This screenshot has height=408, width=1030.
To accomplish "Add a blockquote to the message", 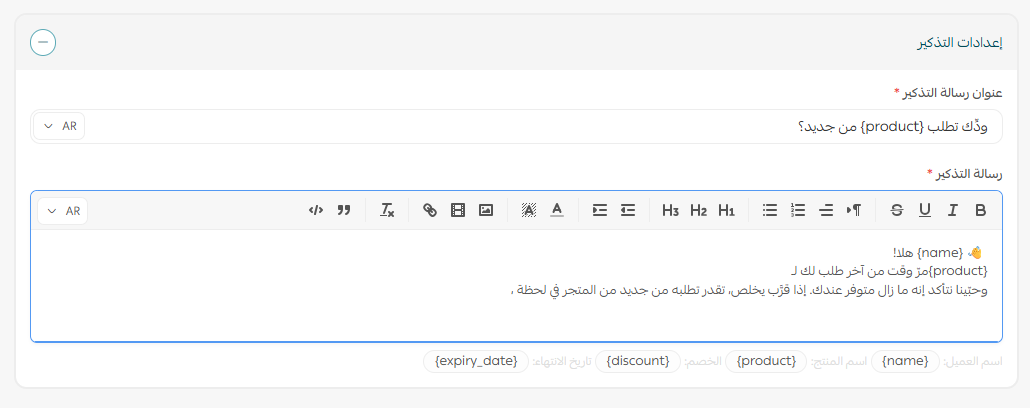I will [x=344, y=210].
